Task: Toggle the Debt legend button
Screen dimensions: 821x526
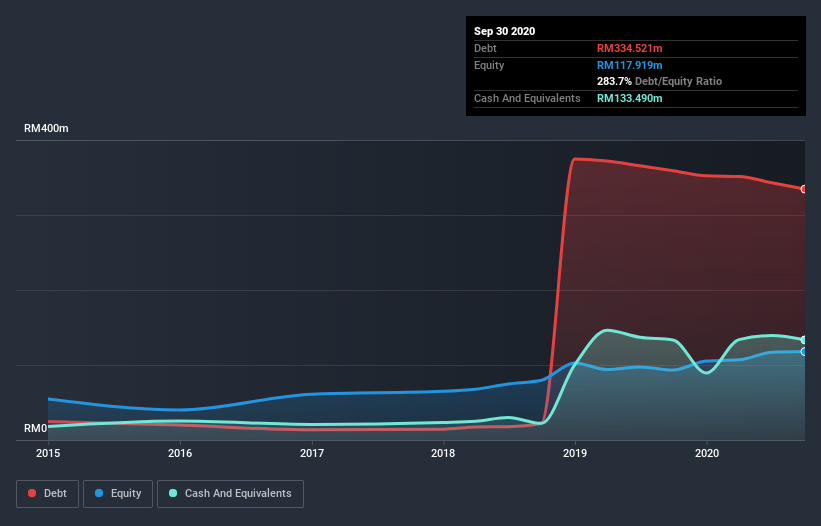Action: pos(47,494)
